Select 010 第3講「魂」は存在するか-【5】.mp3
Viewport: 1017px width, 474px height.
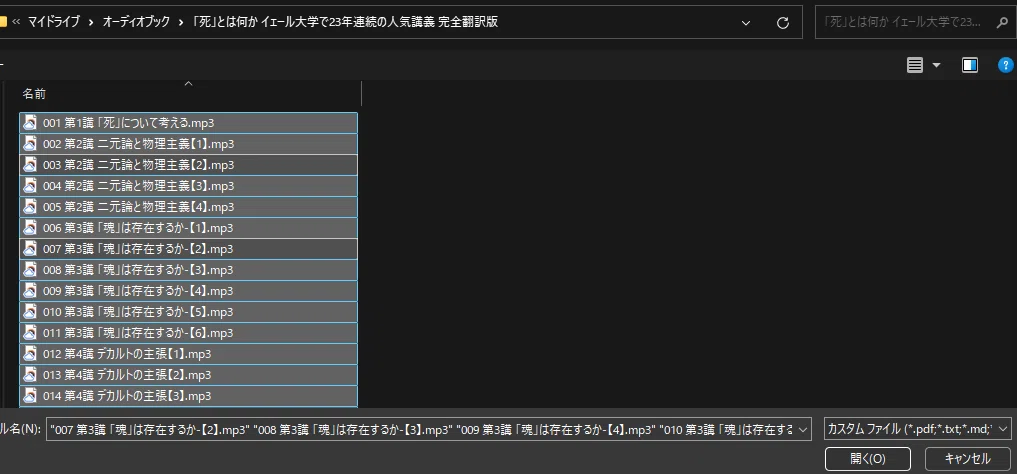click(x=188, y=311)
